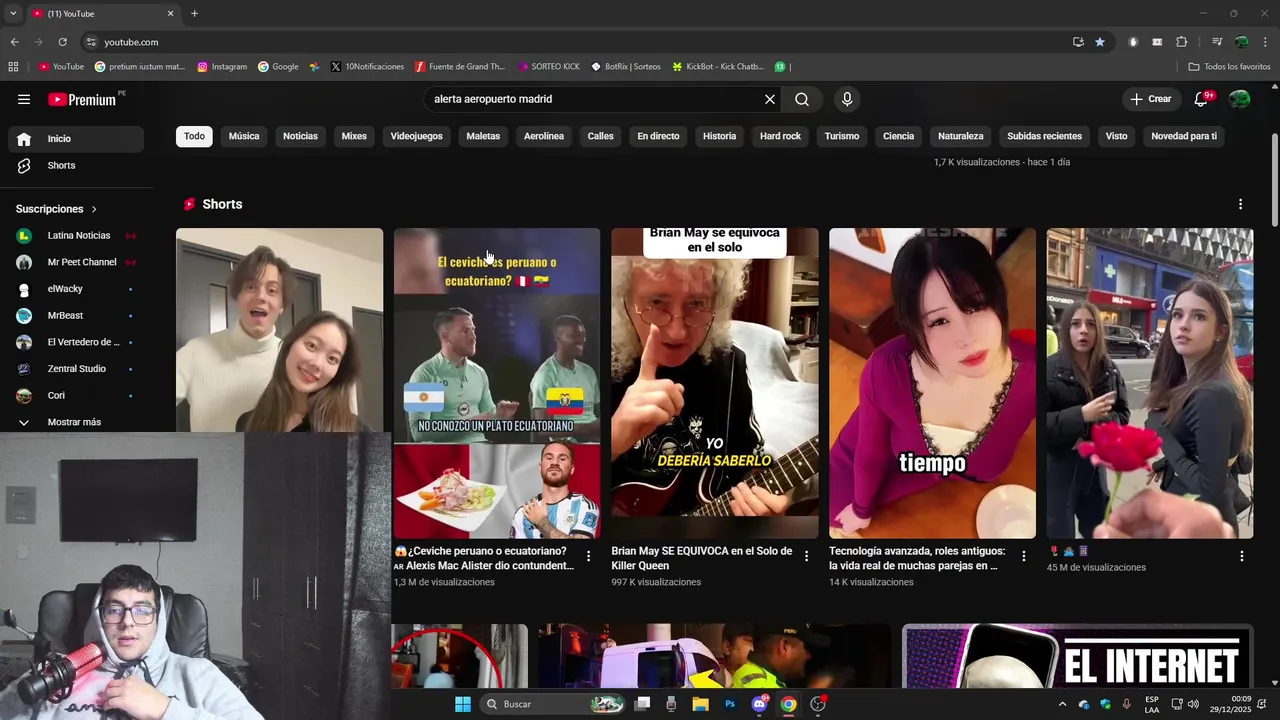Show hidden system tray icons
Screen dimensions: 1280x720
click(x=1062, y=704)
